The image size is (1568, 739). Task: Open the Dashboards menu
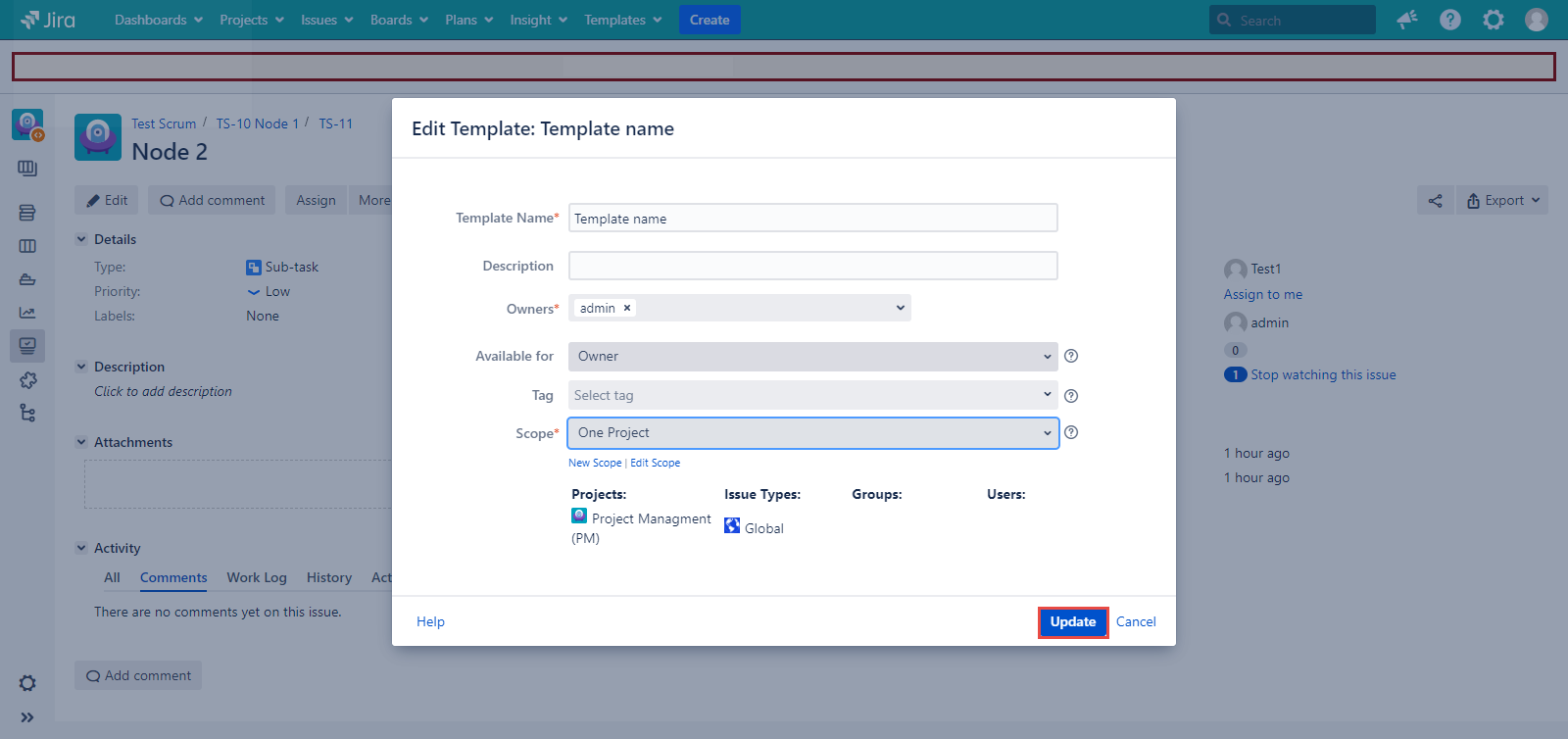pos(158,20)
